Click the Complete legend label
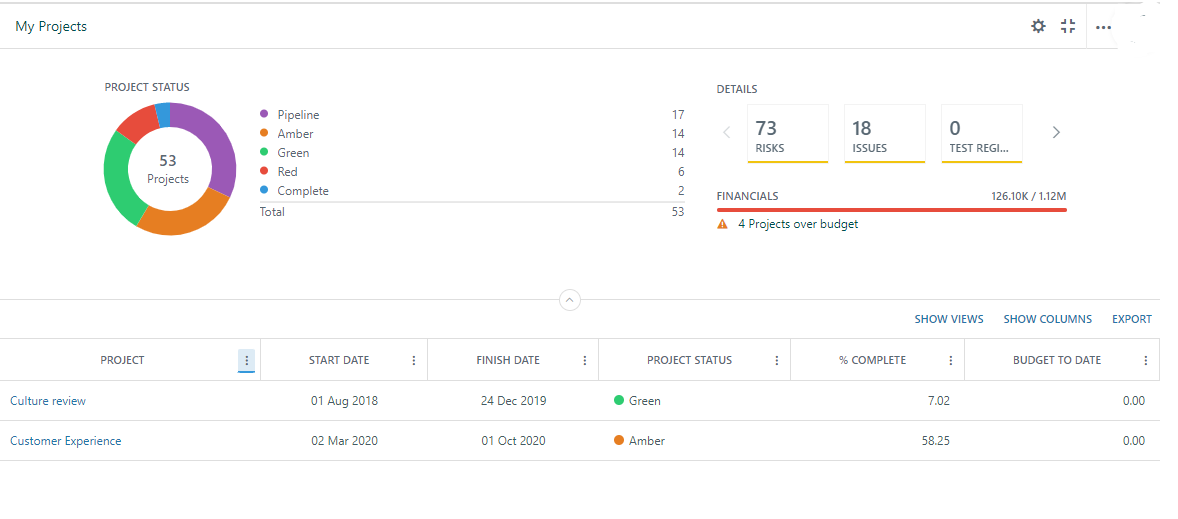 click(x=303, y=191)
